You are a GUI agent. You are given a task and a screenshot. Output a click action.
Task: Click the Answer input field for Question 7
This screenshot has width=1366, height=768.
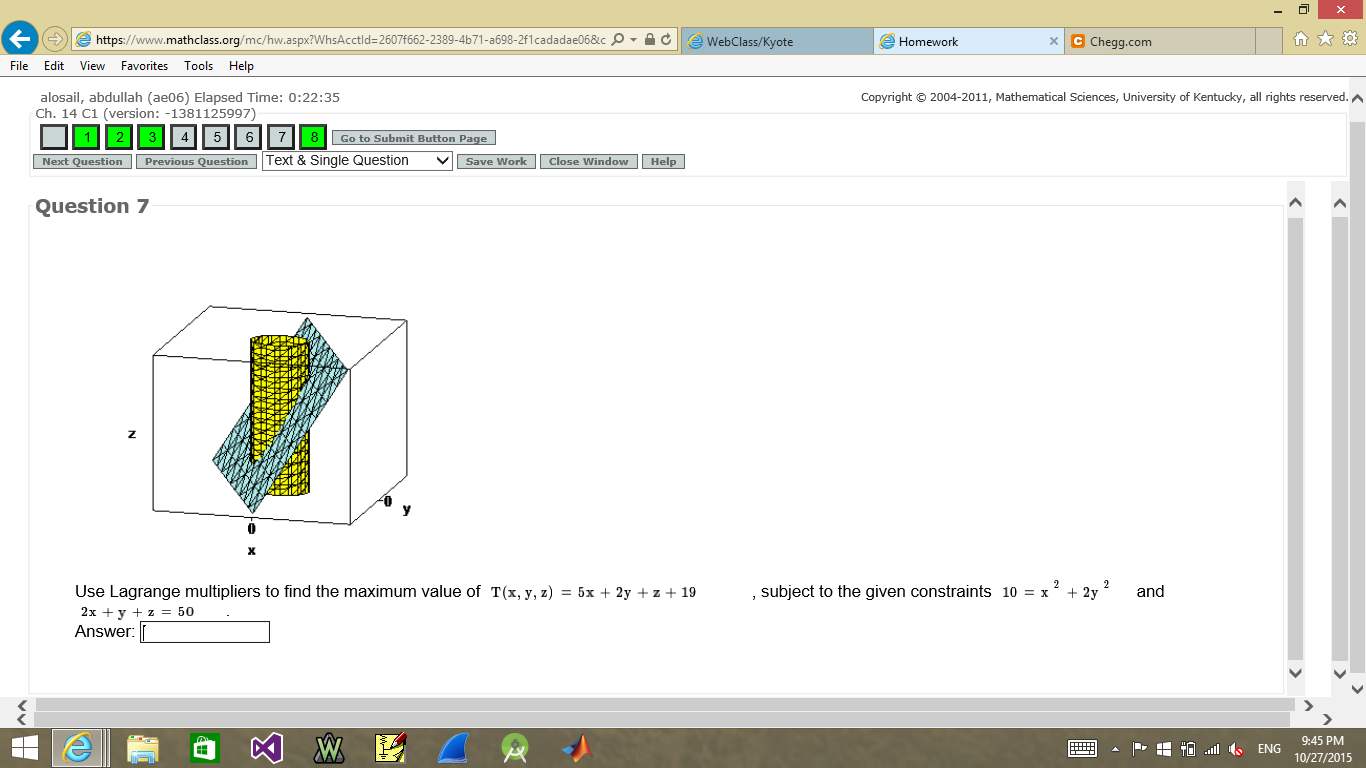(x=204, y=632)
